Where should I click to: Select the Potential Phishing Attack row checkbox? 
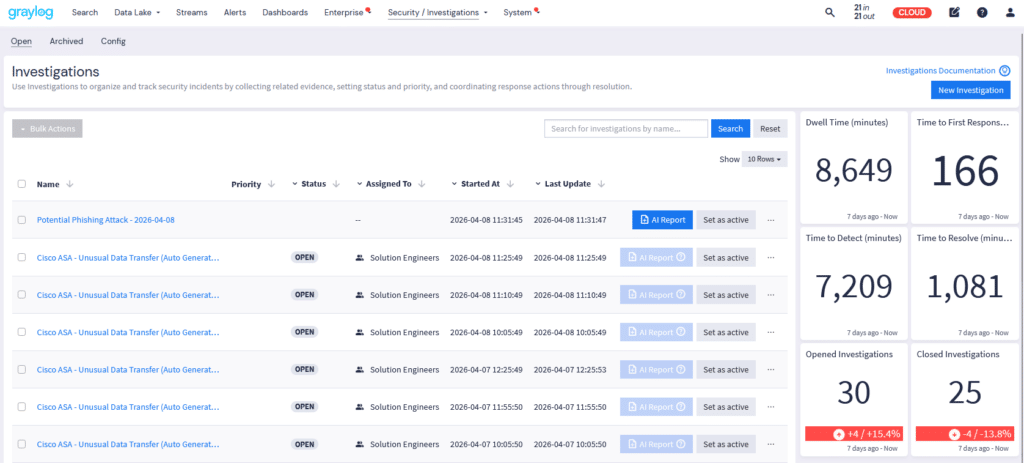(22, 220)
